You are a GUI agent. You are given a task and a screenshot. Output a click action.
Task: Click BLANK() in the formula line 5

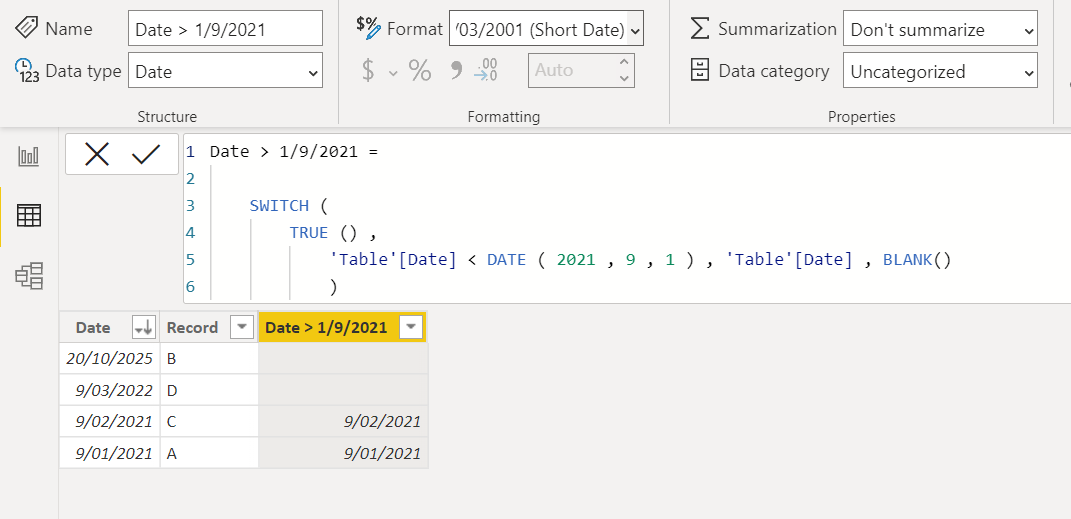[x=917, y=260]
